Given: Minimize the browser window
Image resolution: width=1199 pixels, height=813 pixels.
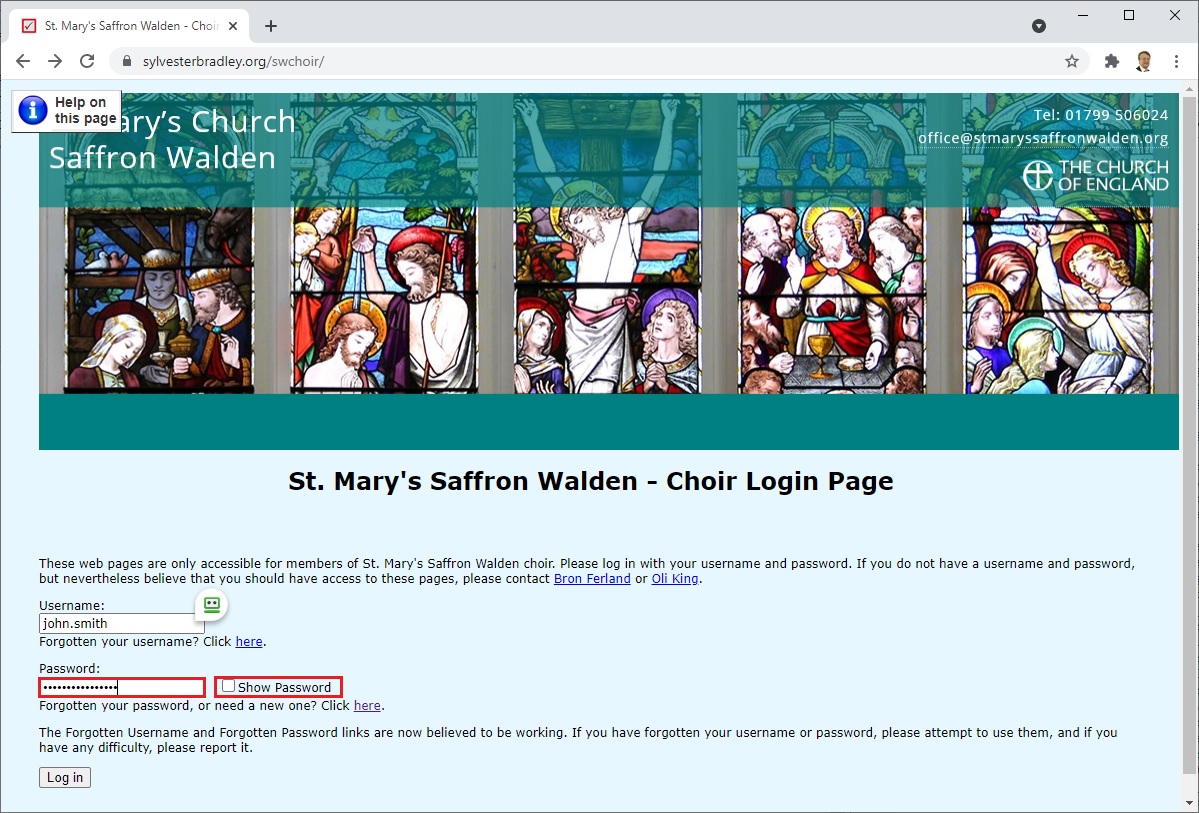Looking at the screenshot, I should [x=1083, y=15].
